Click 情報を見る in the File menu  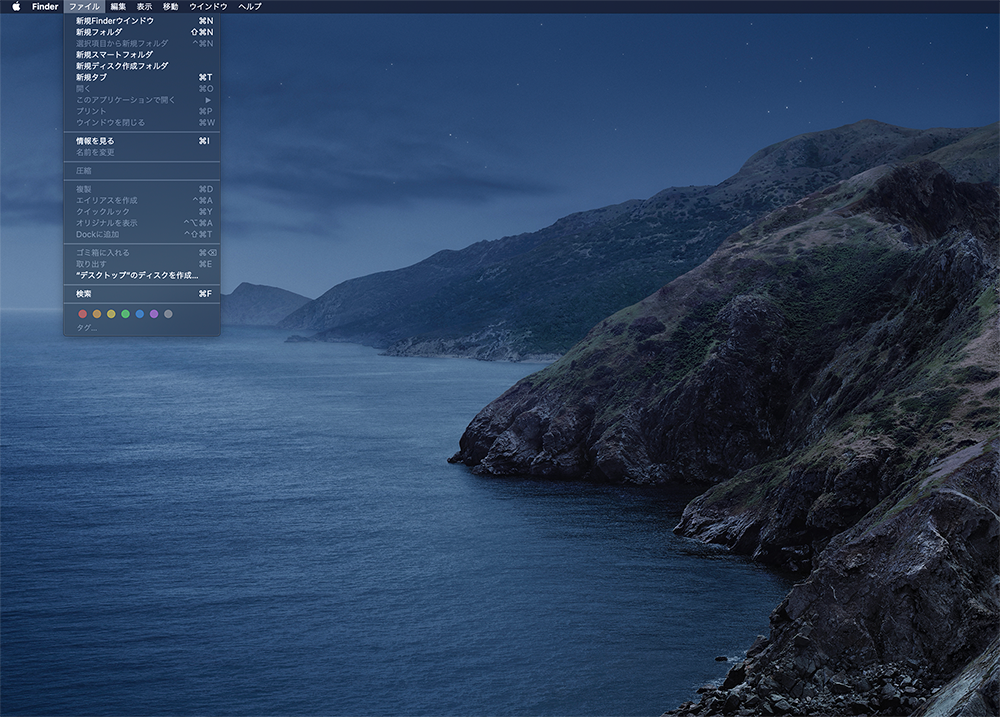95,141
